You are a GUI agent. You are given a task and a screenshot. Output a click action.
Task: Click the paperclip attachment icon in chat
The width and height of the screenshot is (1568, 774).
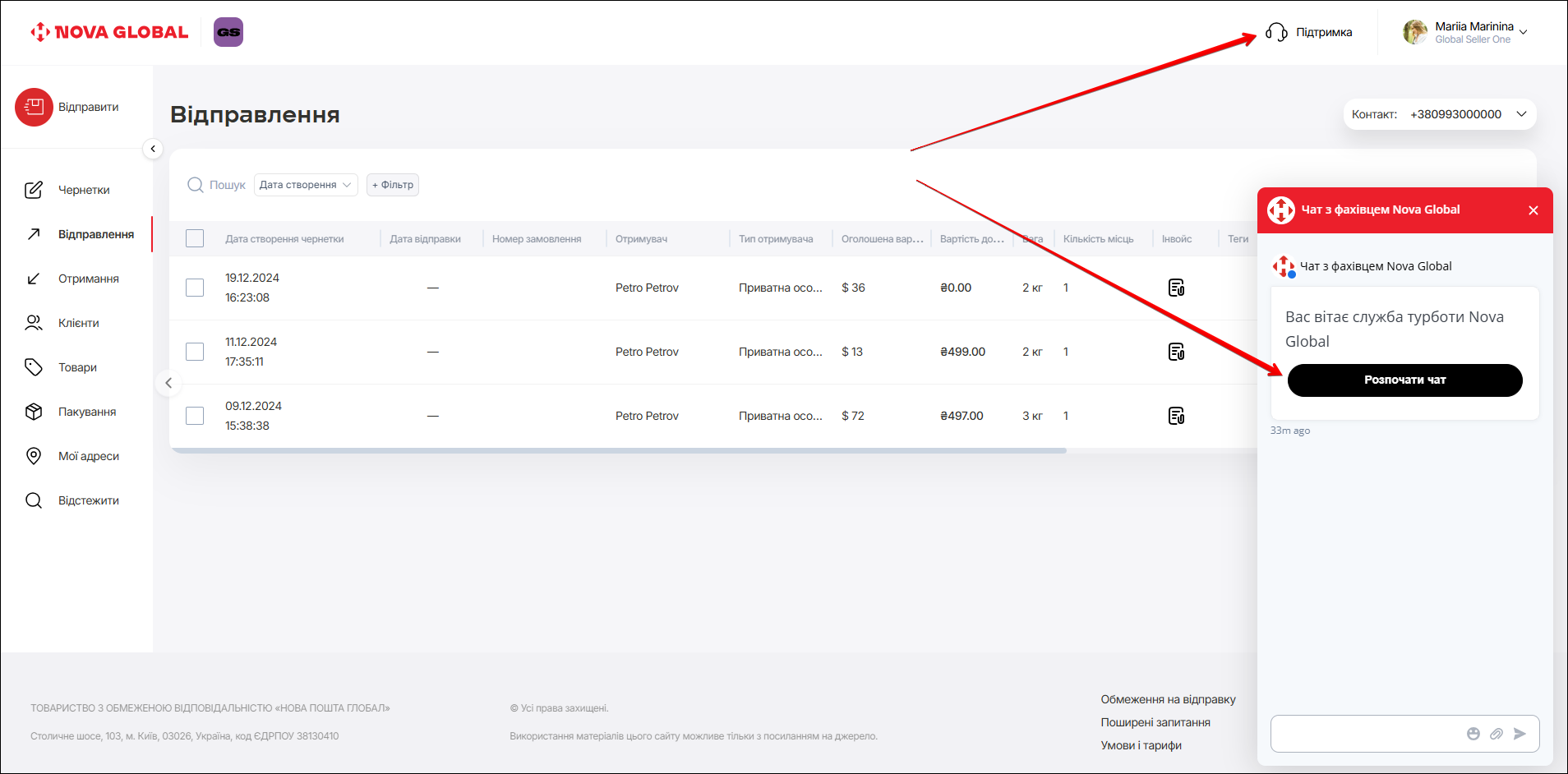1496,734
